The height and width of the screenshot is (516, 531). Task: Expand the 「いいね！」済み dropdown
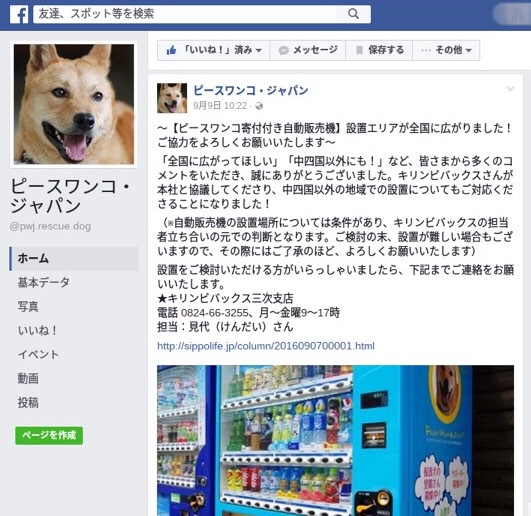(214, 50)
